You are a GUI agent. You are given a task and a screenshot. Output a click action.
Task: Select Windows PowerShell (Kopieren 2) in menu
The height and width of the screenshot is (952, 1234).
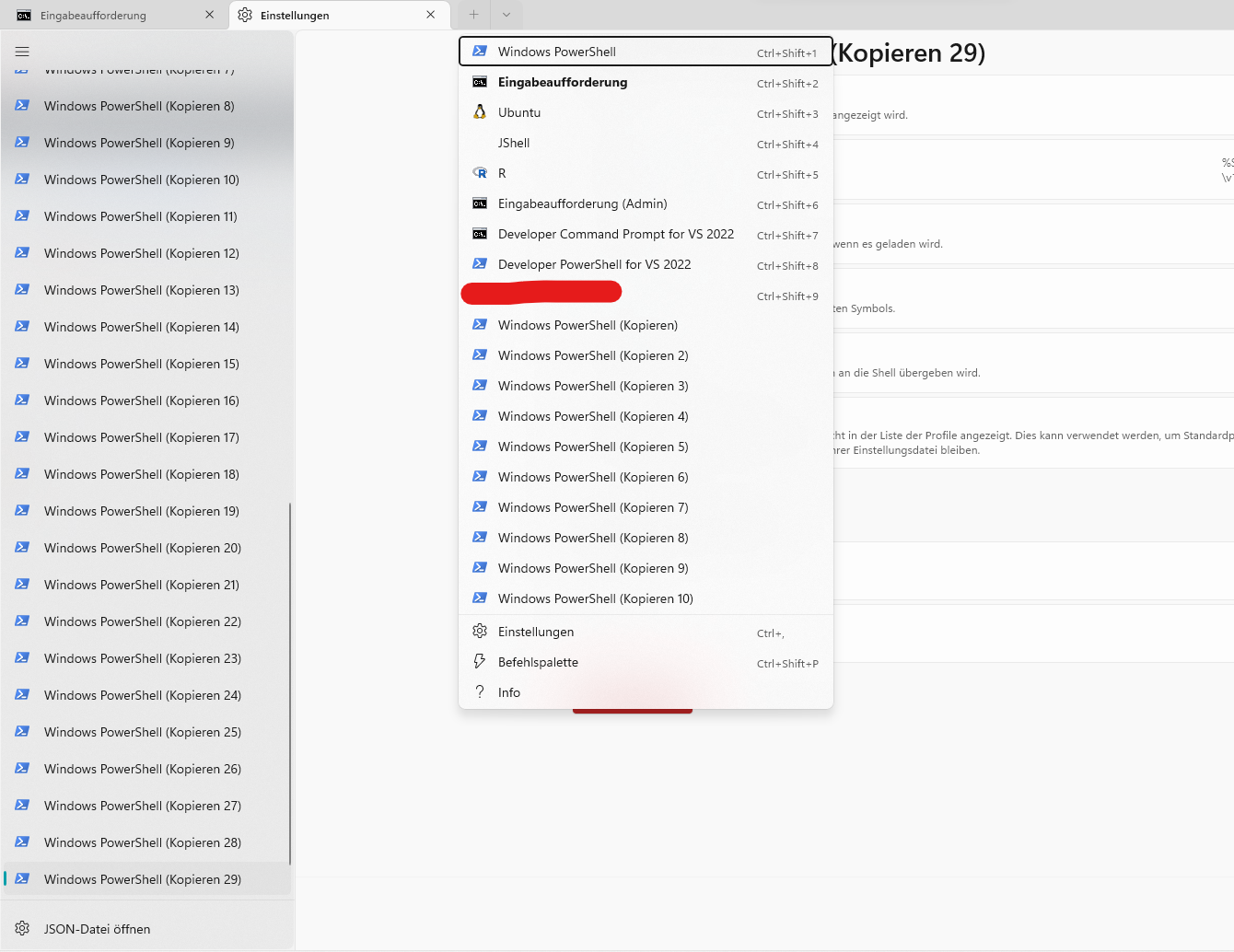click(646, 355)
